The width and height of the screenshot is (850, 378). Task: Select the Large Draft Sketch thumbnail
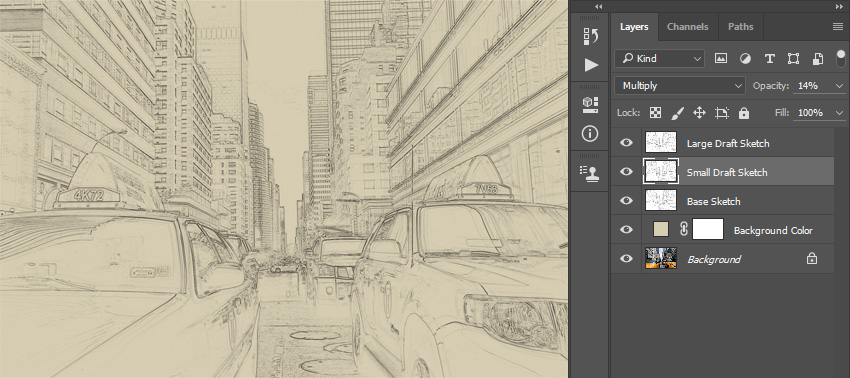click(x=661, y=143)
